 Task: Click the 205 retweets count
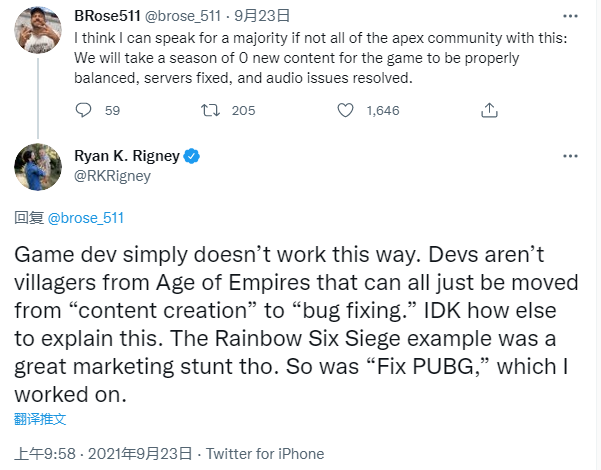tap(243, 110)
